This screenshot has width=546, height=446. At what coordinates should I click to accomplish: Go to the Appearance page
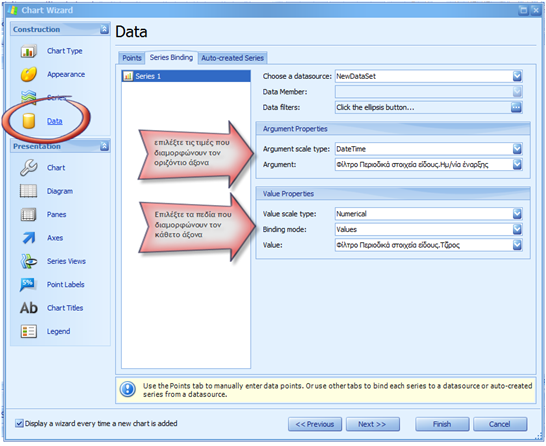(x=66, y=74)
